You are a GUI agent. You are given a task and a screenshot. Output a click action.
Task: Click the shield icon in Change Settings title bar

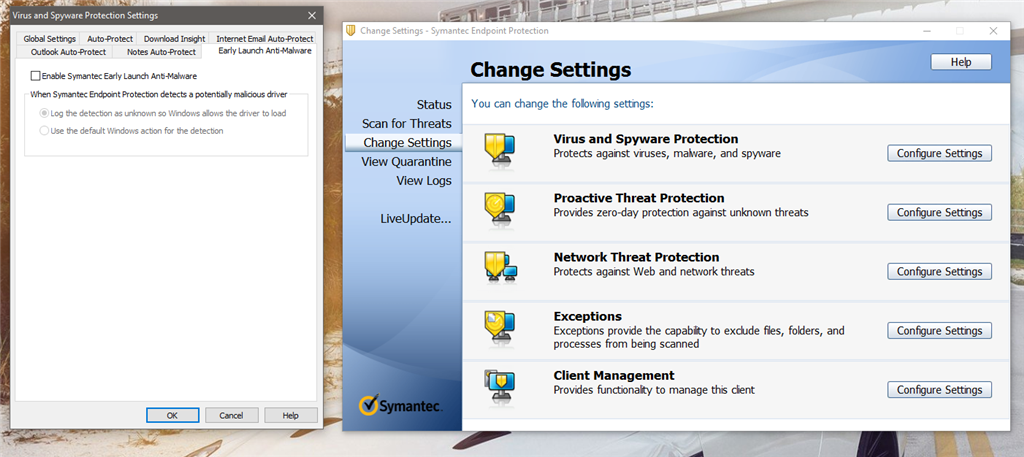pyautogui.click(x=351, y=31)
